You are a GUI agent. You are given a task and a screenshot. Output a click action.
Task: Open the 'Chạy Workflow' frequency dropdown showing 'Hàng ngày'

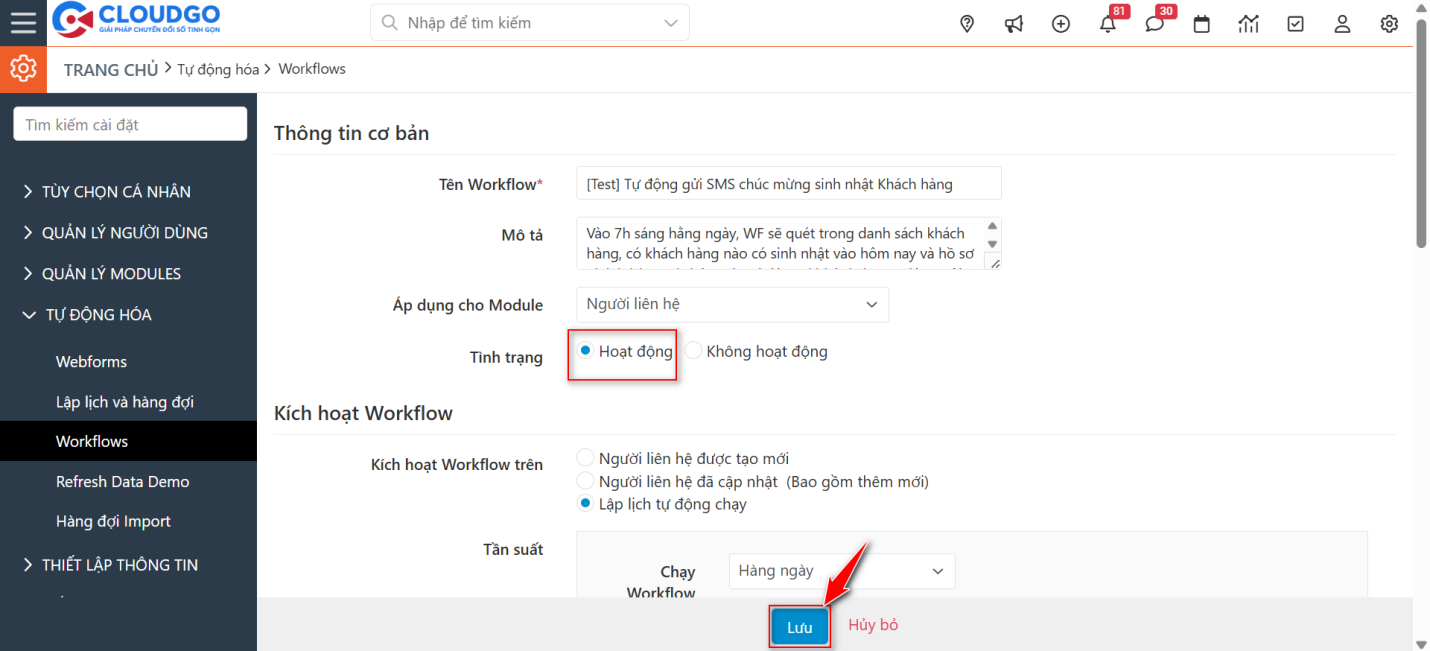tap(841, 570)
